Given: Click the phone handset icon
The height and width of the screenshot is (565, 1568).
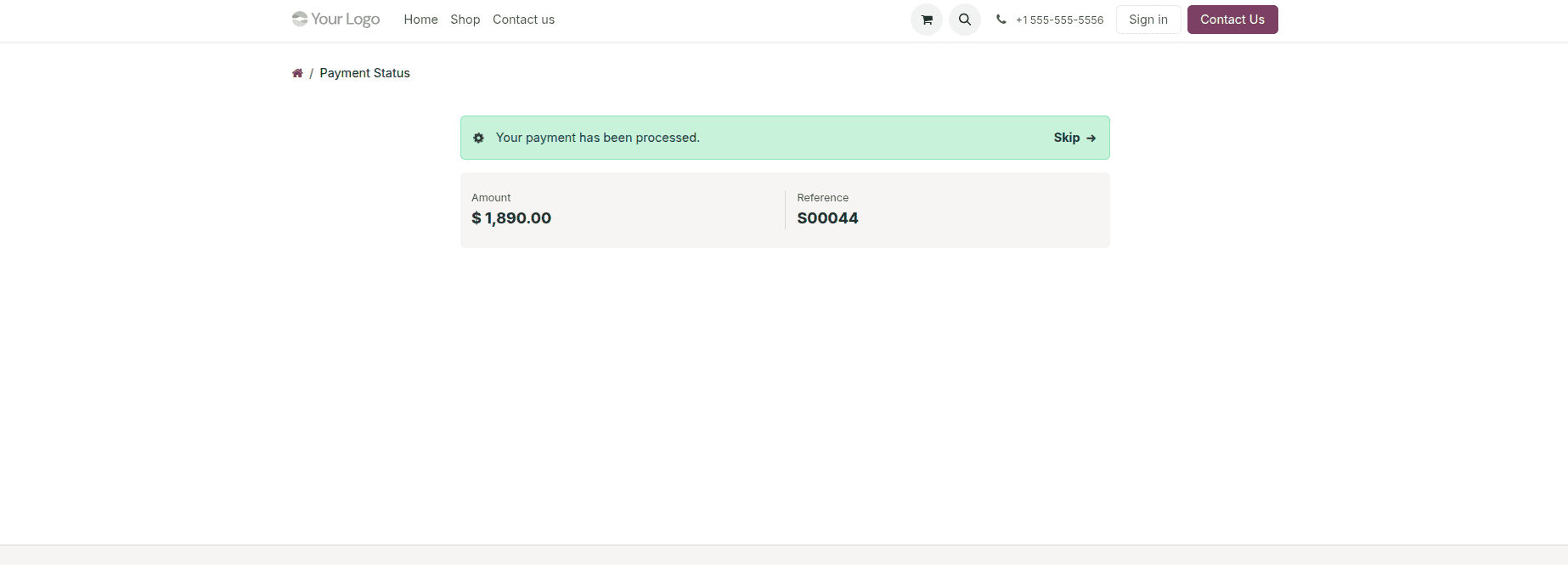Looking at the screenshot, I should [x=1001, y=20].
